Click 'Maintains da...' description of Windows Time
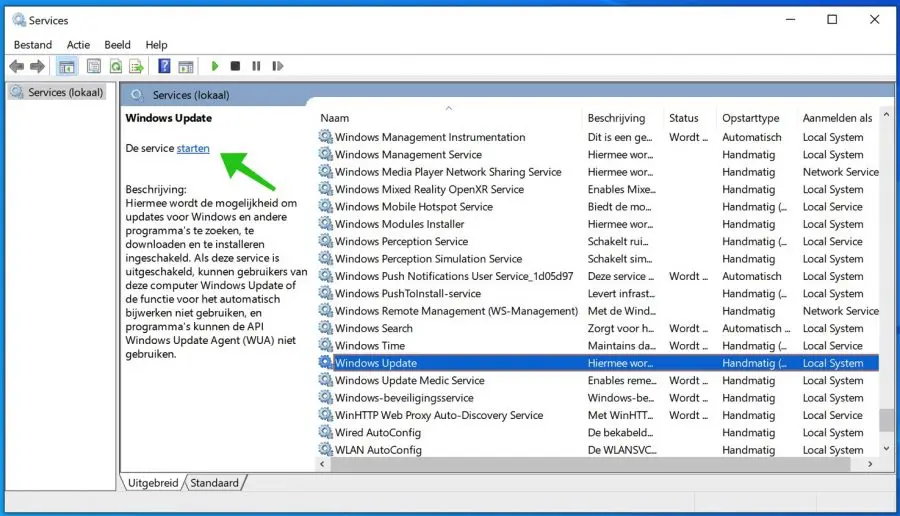 [620, 346]
